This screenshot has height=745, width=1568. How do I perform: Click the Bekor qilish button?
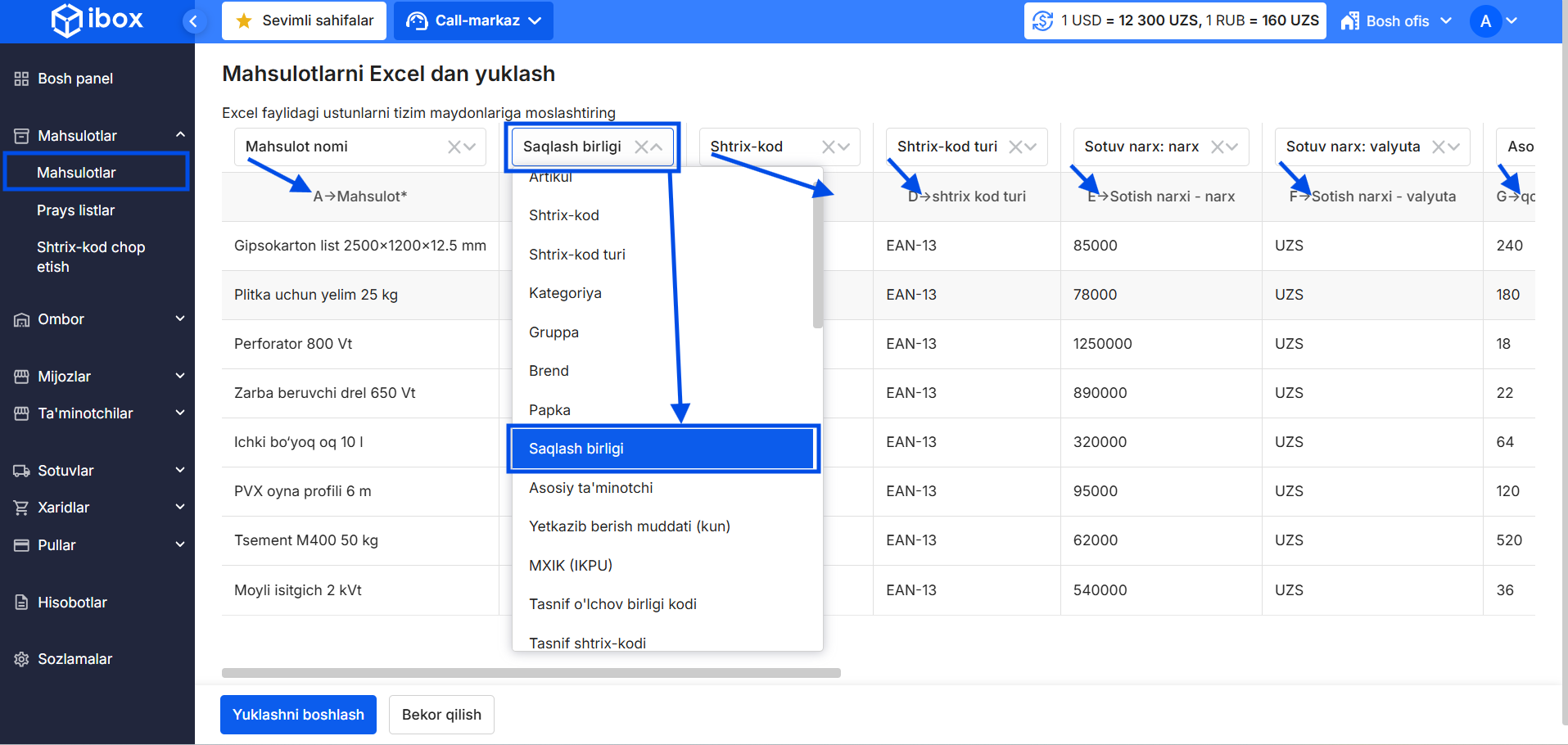point(441,715)
